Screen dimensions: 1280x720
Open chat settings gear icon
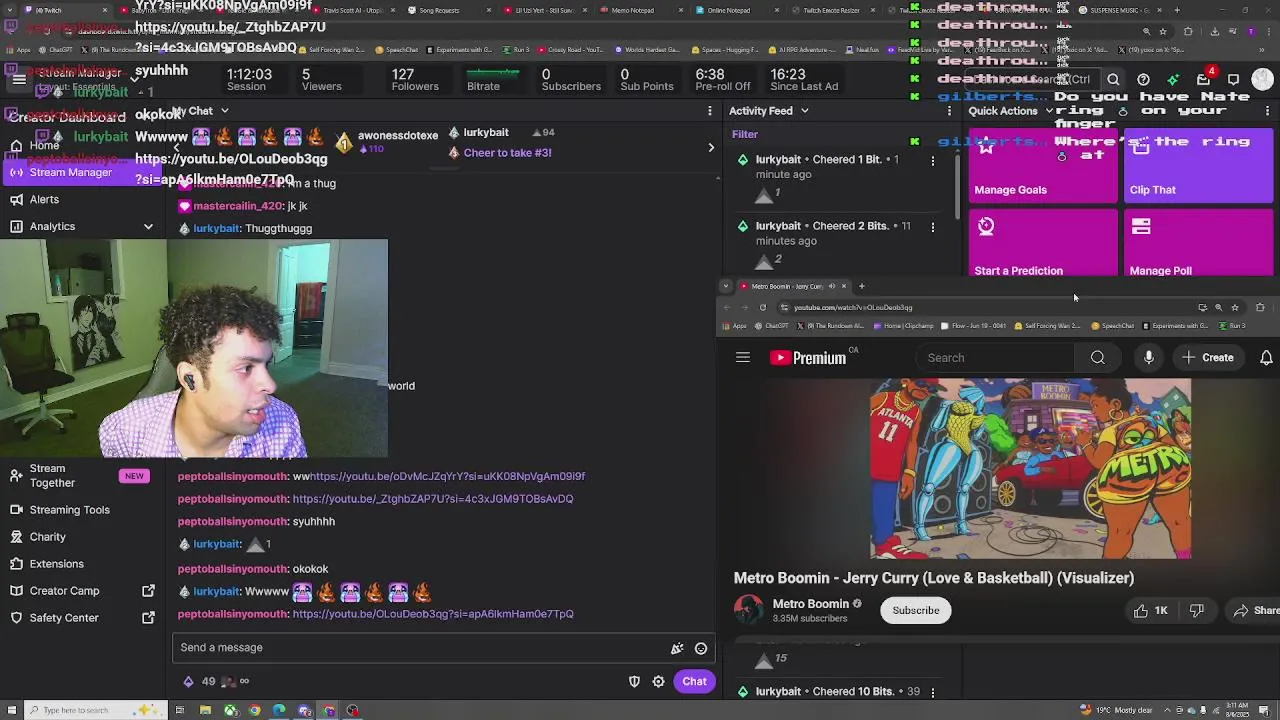pyautogui.click(x=658, y=682)
